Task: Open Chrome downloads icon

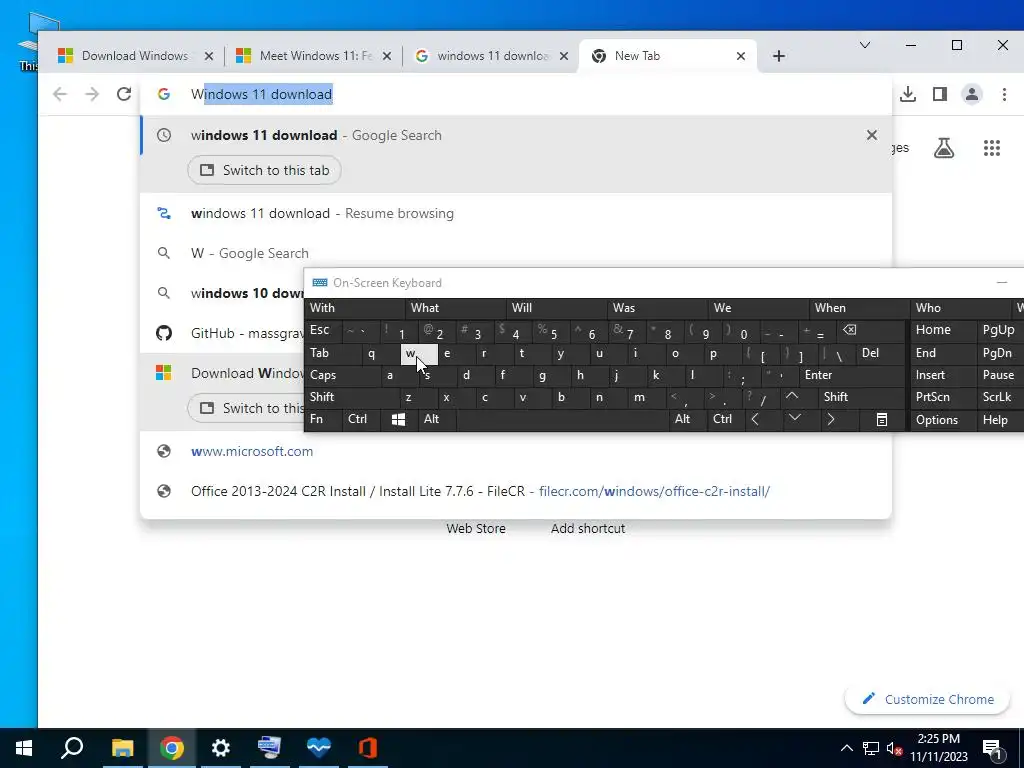Action: (x=908, y=94)
